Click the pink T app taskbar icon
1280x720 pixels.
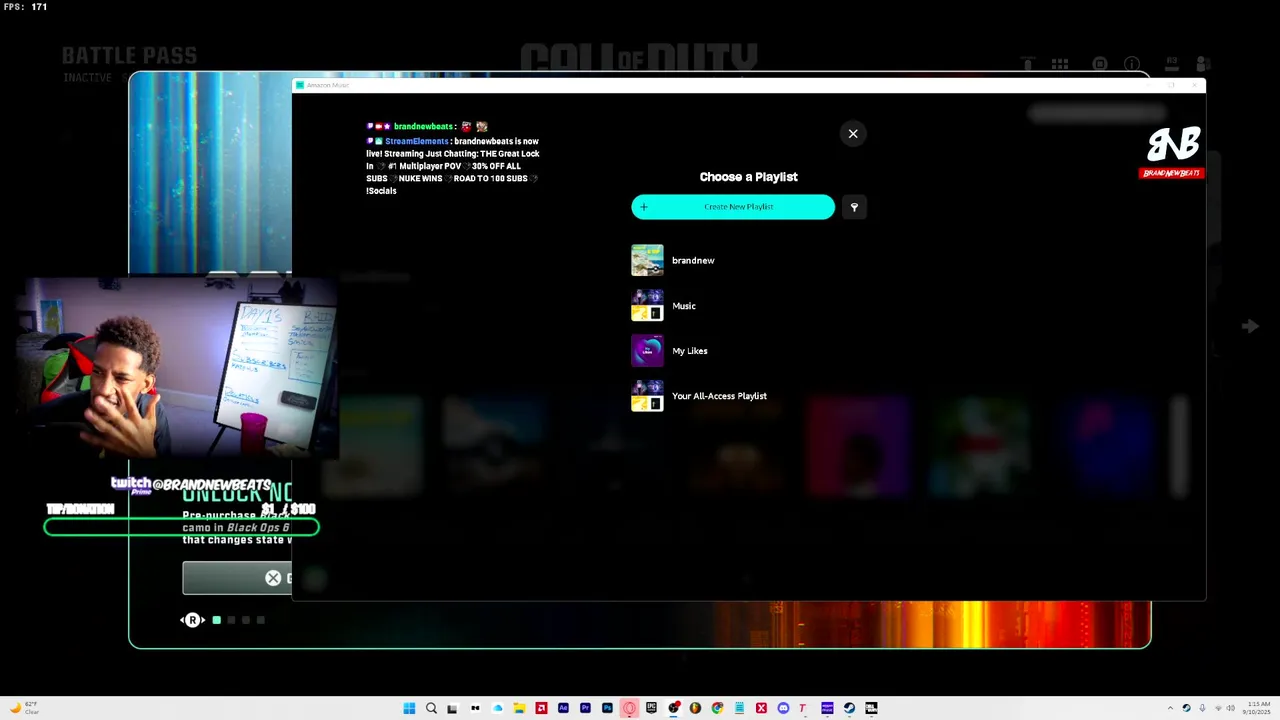click(802, 708)
